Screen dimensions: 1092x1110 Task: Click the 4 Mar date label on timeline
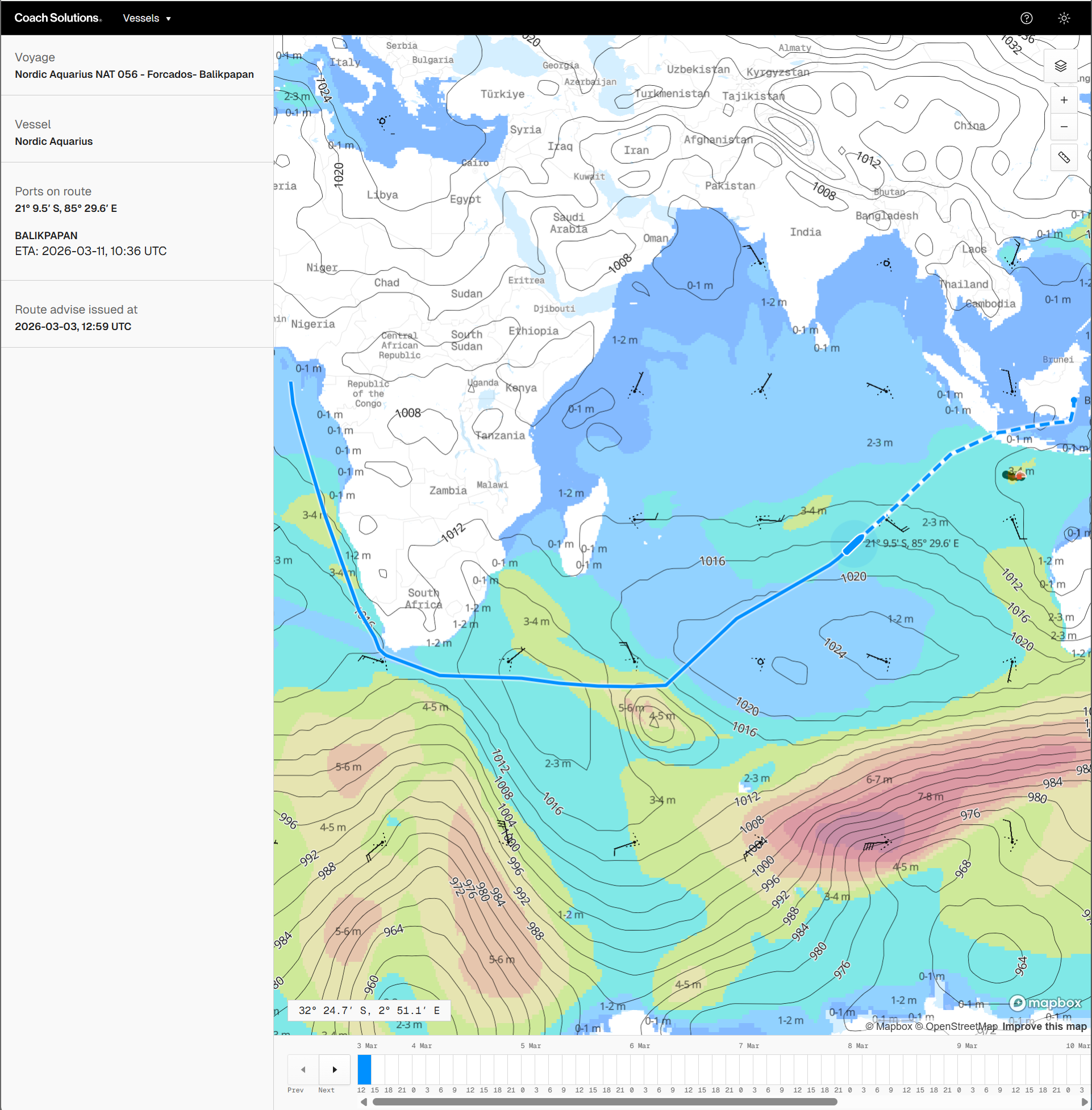(422, 1046)
